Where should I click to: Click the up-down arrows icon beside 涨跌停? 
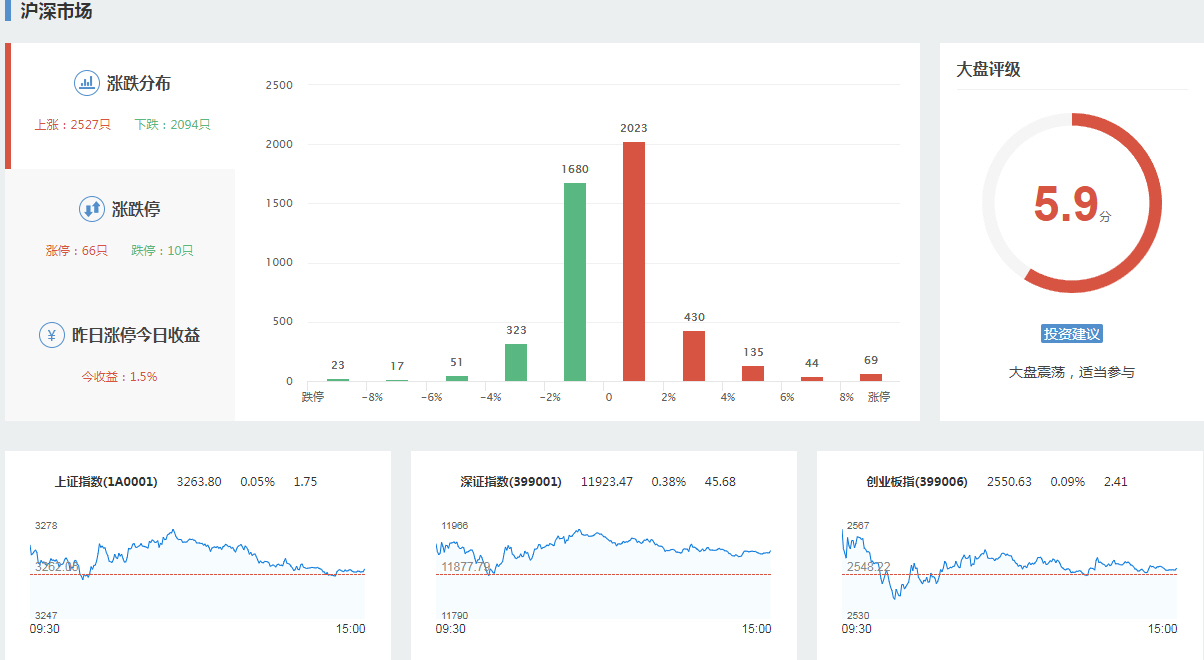(92, 209)
